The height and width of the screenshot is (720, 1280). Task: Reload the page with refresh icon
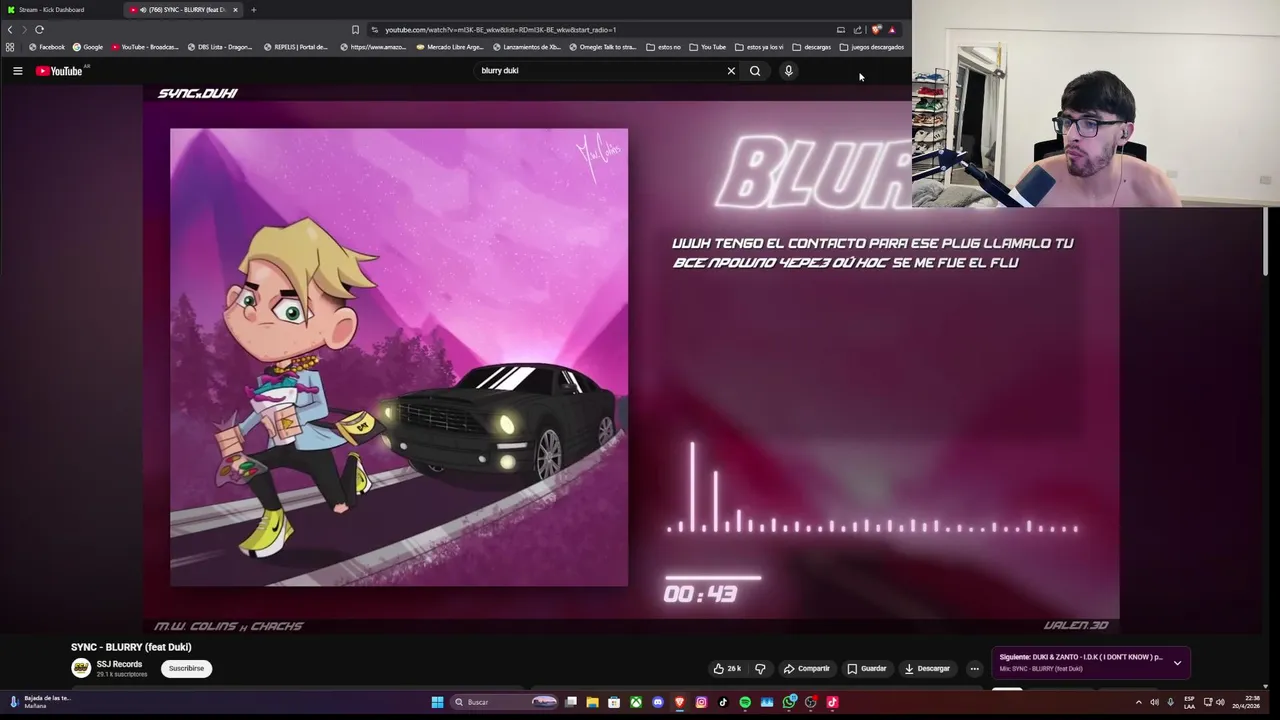tap(39, 29)
